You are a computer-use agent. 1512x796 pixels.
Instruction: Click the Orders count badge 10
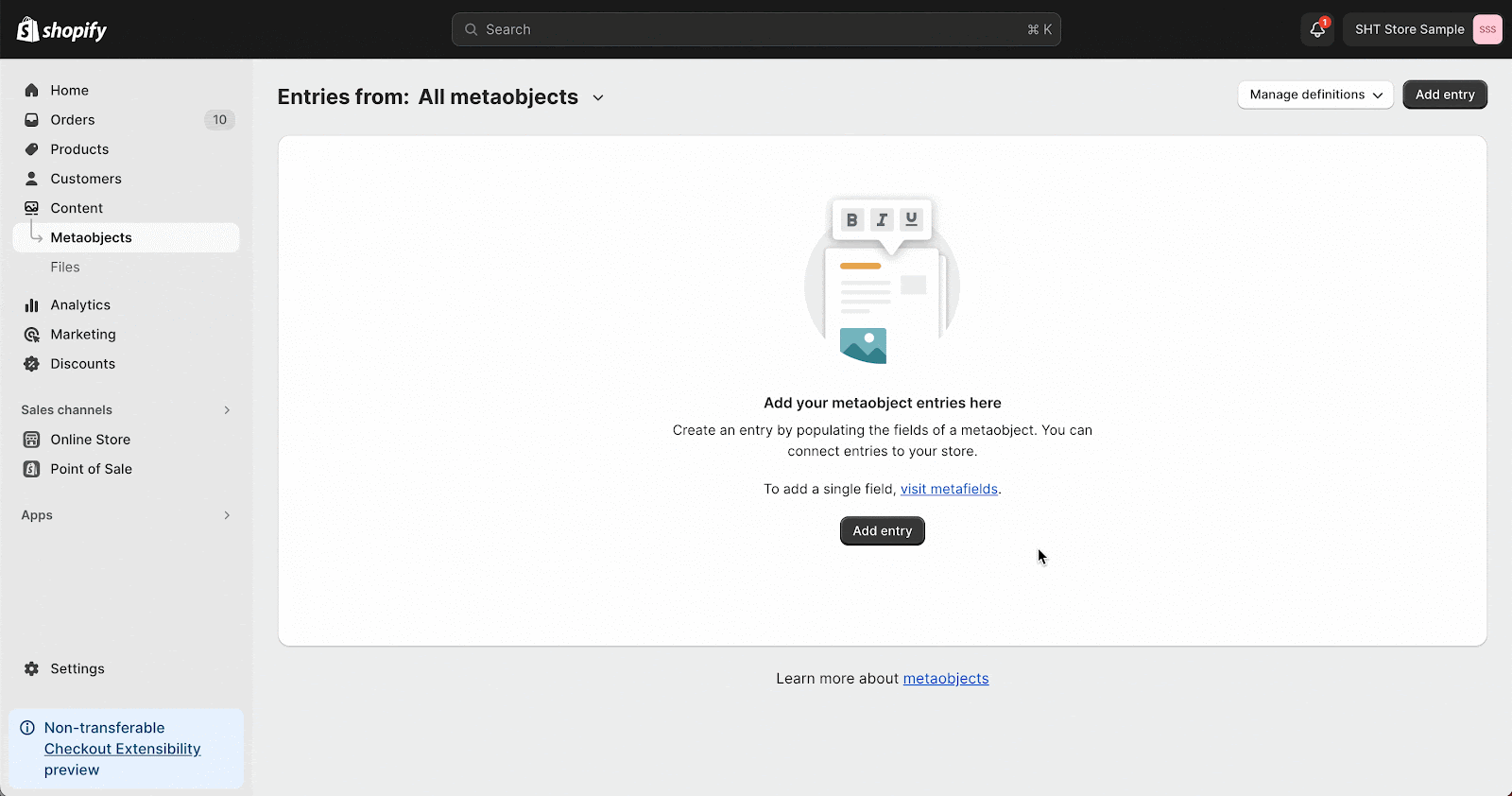click(219, 120)
